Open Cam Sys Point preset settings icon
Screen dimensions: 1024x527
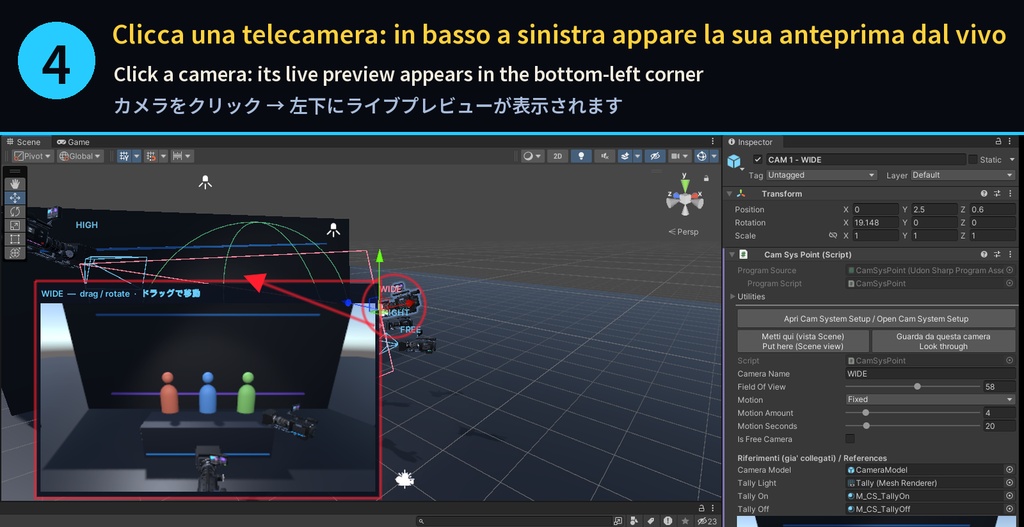tap(997, 255)
